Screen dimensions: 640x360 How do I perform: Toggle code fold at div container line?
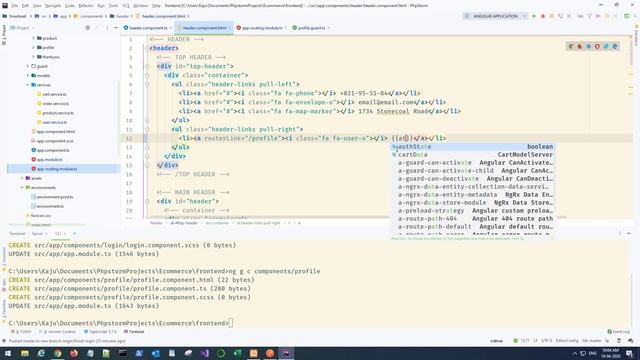[147, 75]
